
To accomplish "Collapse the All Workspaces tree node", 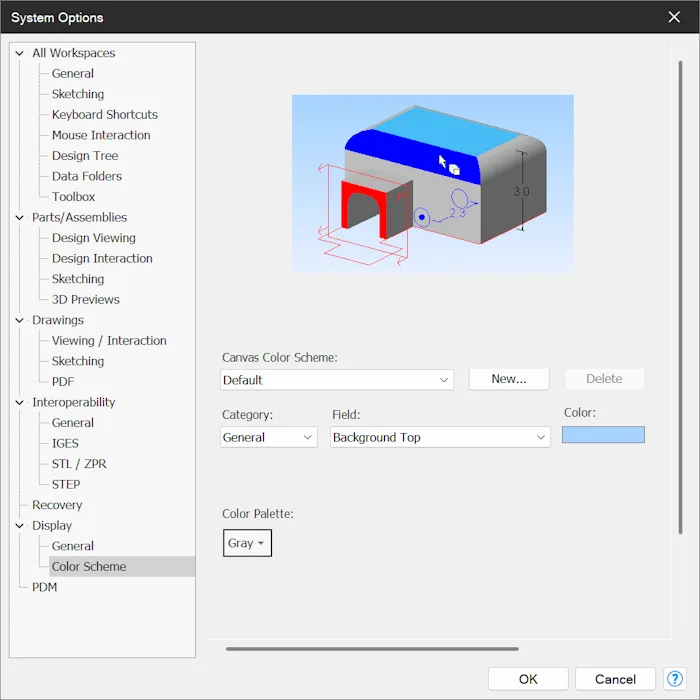I will point(20,53).
